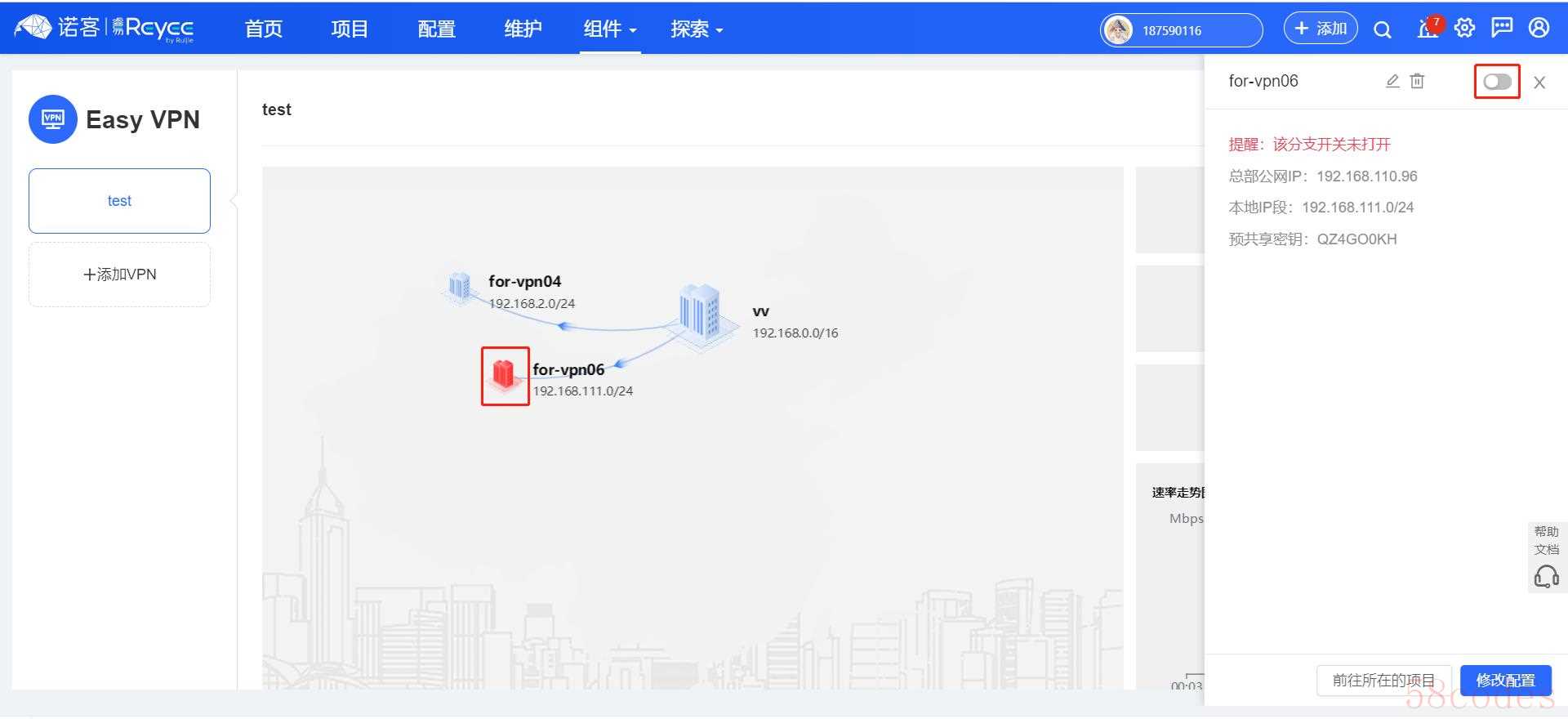Click the headset help support icon
The height and width of the screenshot is (719, 1568).
(1546, 577)
